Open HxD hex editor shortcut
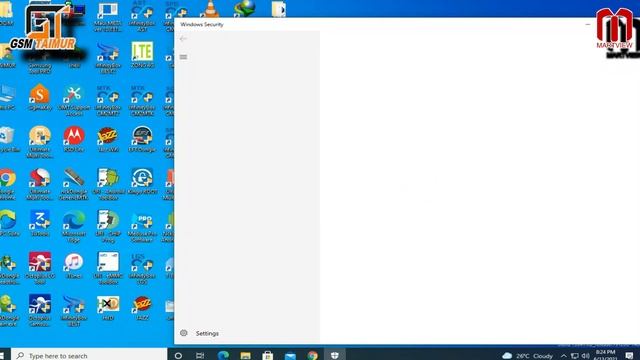This screenshot has width=640, height=360. pos(108,308)
